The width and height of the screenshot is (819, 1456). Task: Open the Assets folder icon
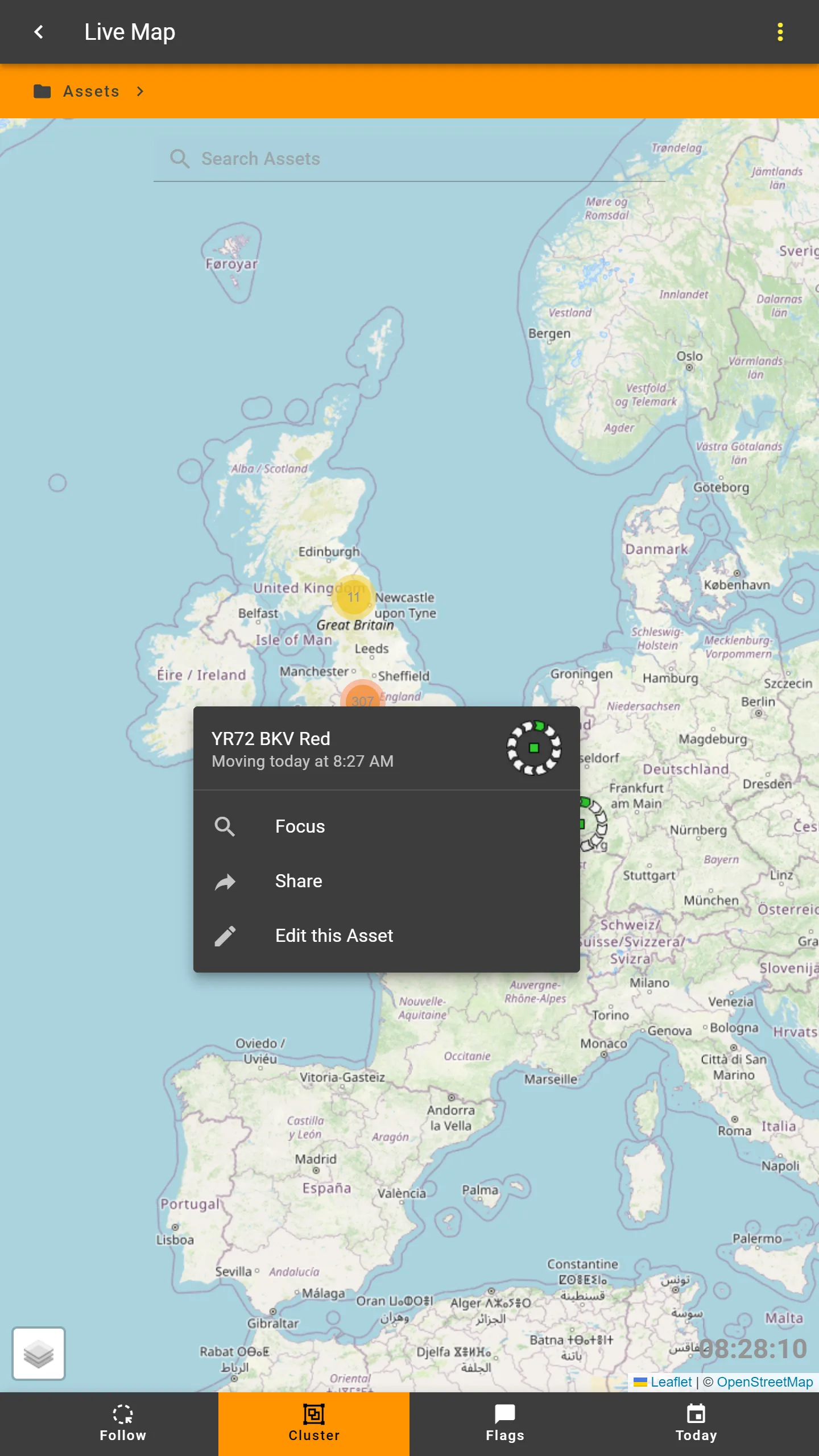click(42, 91)
